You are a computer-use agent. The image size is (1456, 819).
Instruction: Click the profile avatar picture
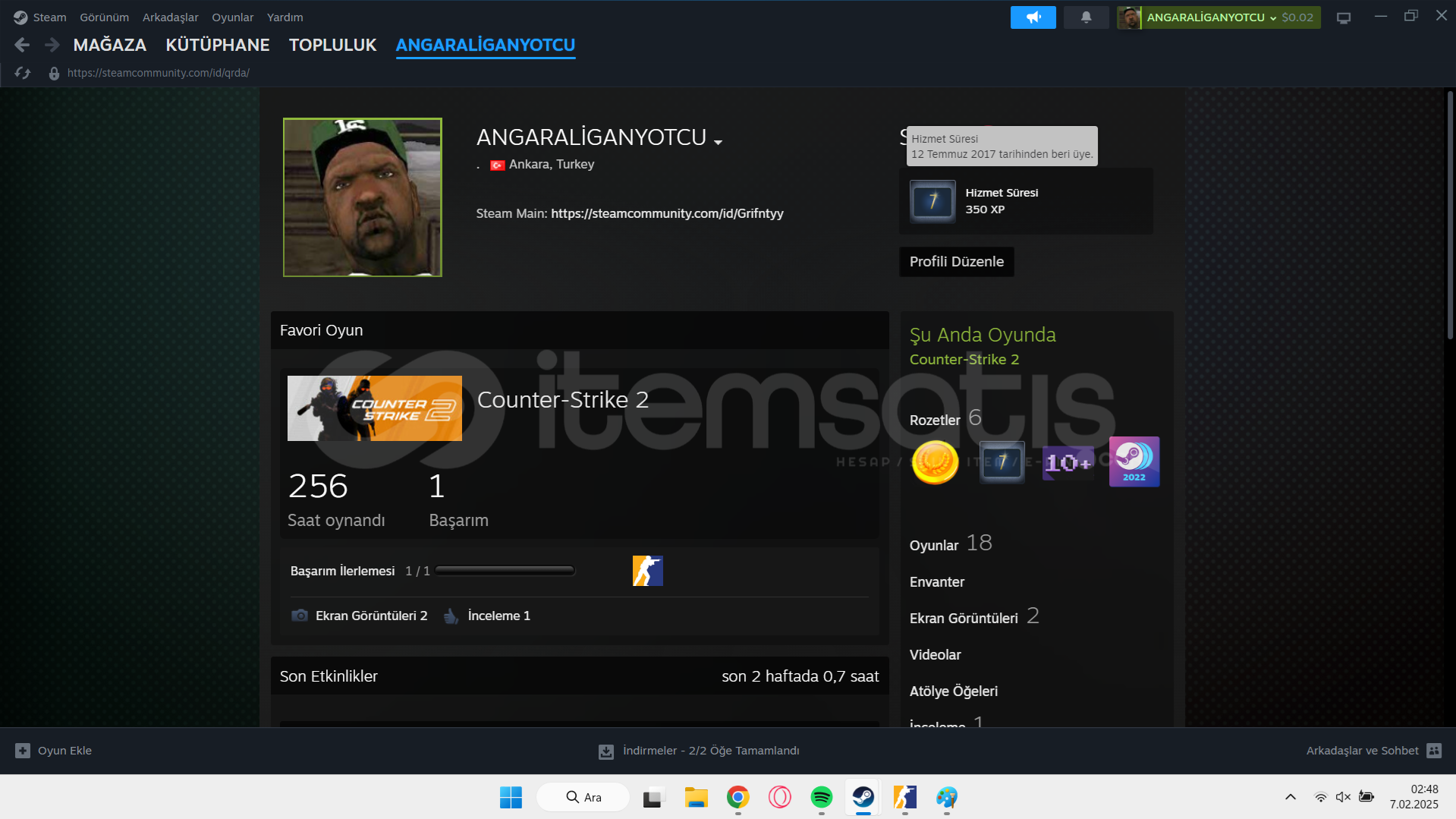tap(362, 197)
